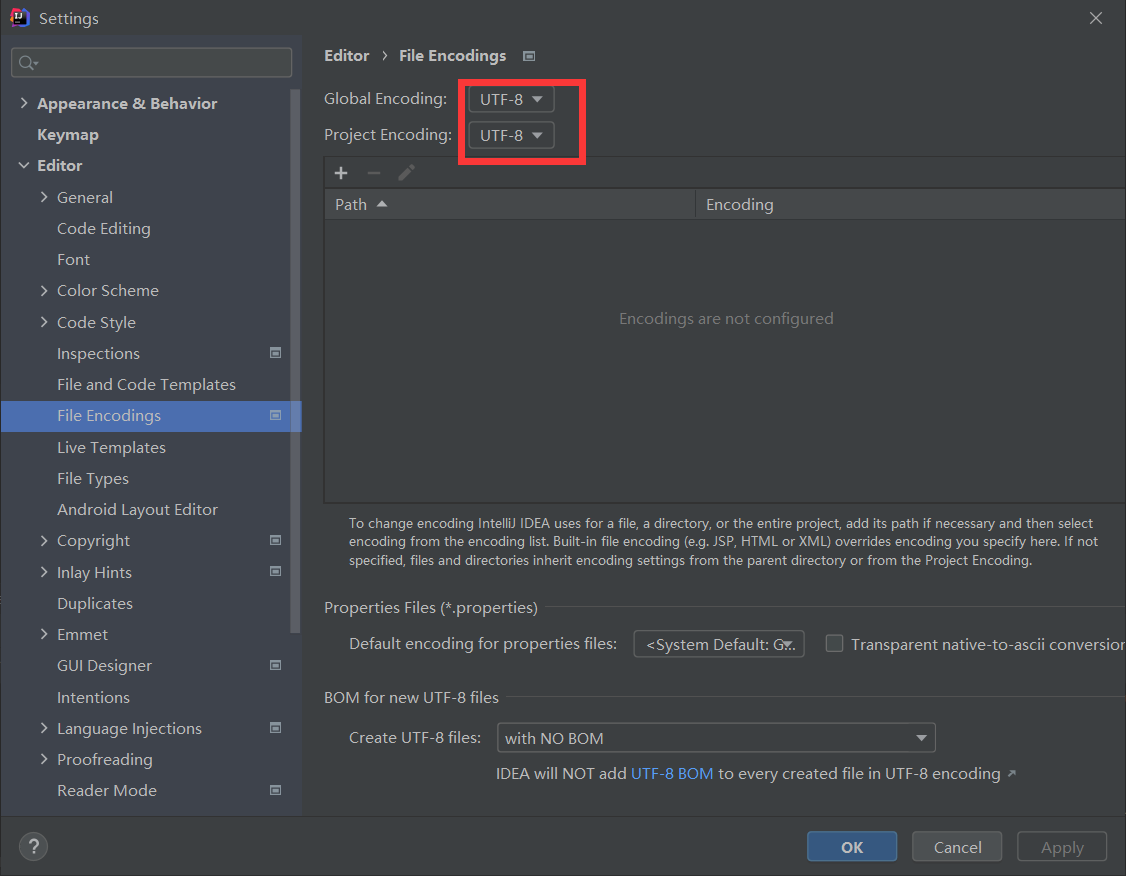Viewport: 1126px width, 876px height.
Task: Click the edit pencil icon
Action: pyautogui.click(x=406, y=173)
